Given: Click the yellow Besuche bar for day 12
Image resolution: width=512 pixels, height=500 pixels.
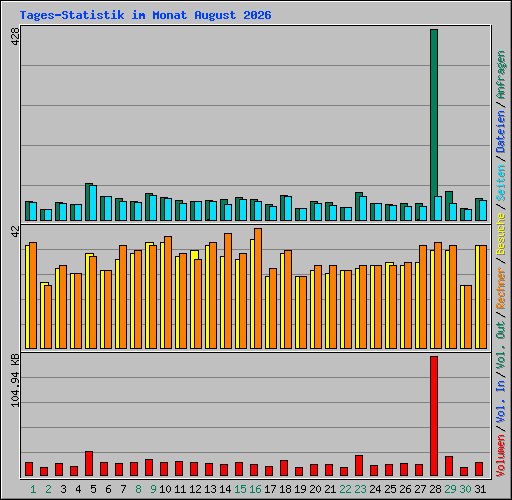Looking at the screenshot, I should pyautogui.click(x=193, y=299).
